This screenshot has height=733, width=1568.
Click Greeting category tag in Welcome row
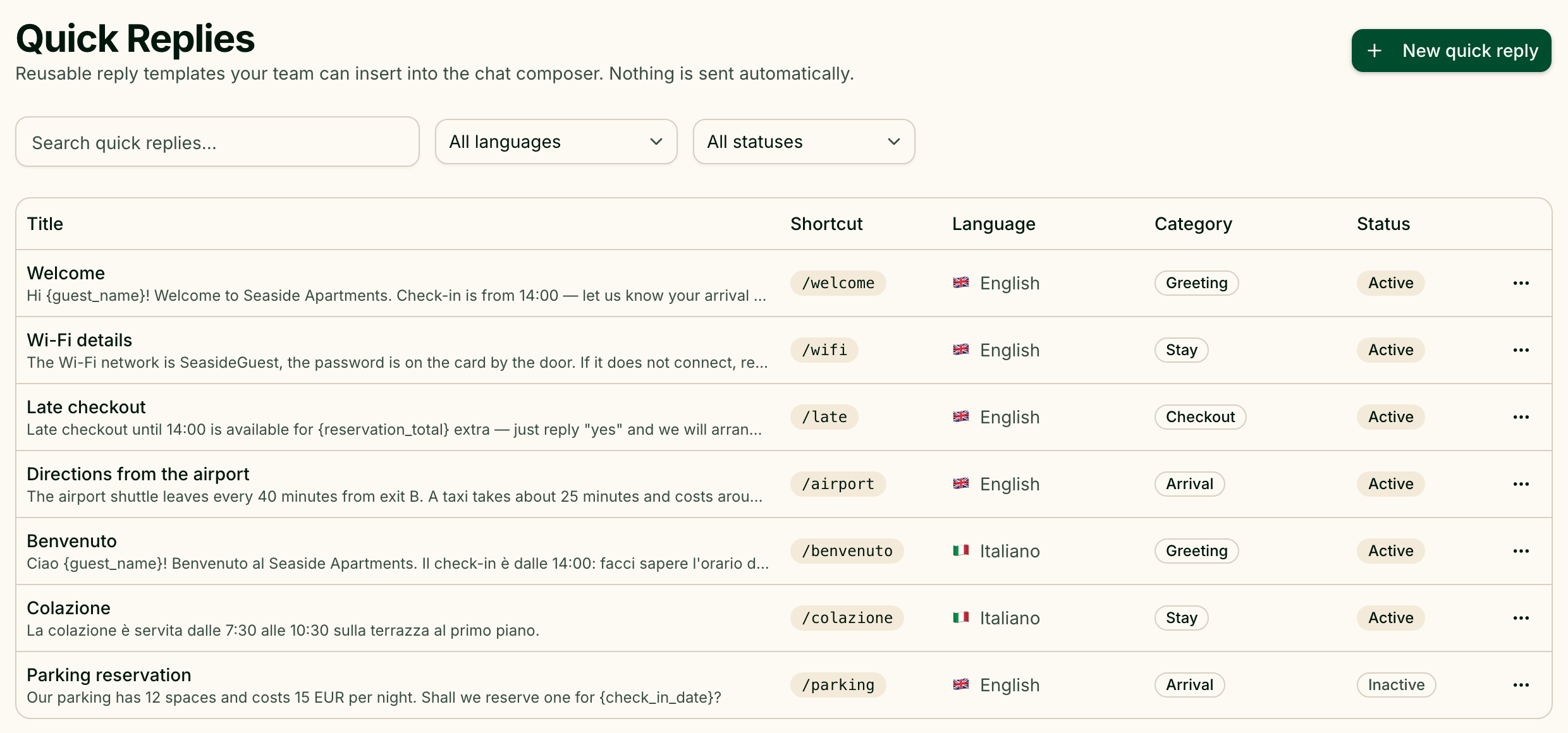[1196, 283]
